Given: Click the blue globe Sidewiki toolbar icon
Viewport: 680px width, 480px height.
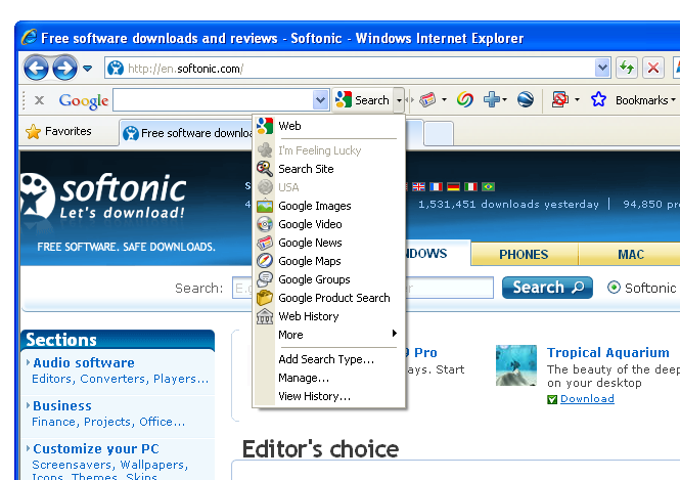Looking at the screenshot, I should [525, 100].
